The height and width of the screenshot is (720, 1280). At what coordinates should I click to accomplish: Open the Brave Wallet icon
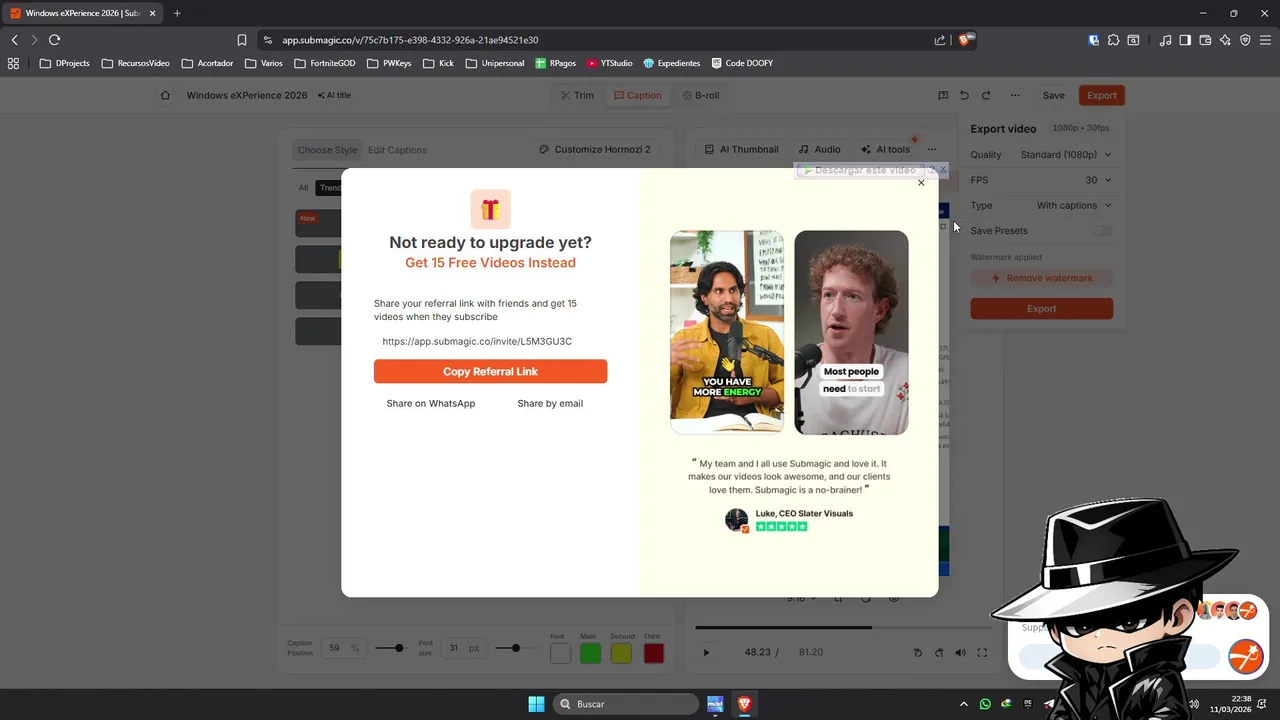[x=1205, y=40]
